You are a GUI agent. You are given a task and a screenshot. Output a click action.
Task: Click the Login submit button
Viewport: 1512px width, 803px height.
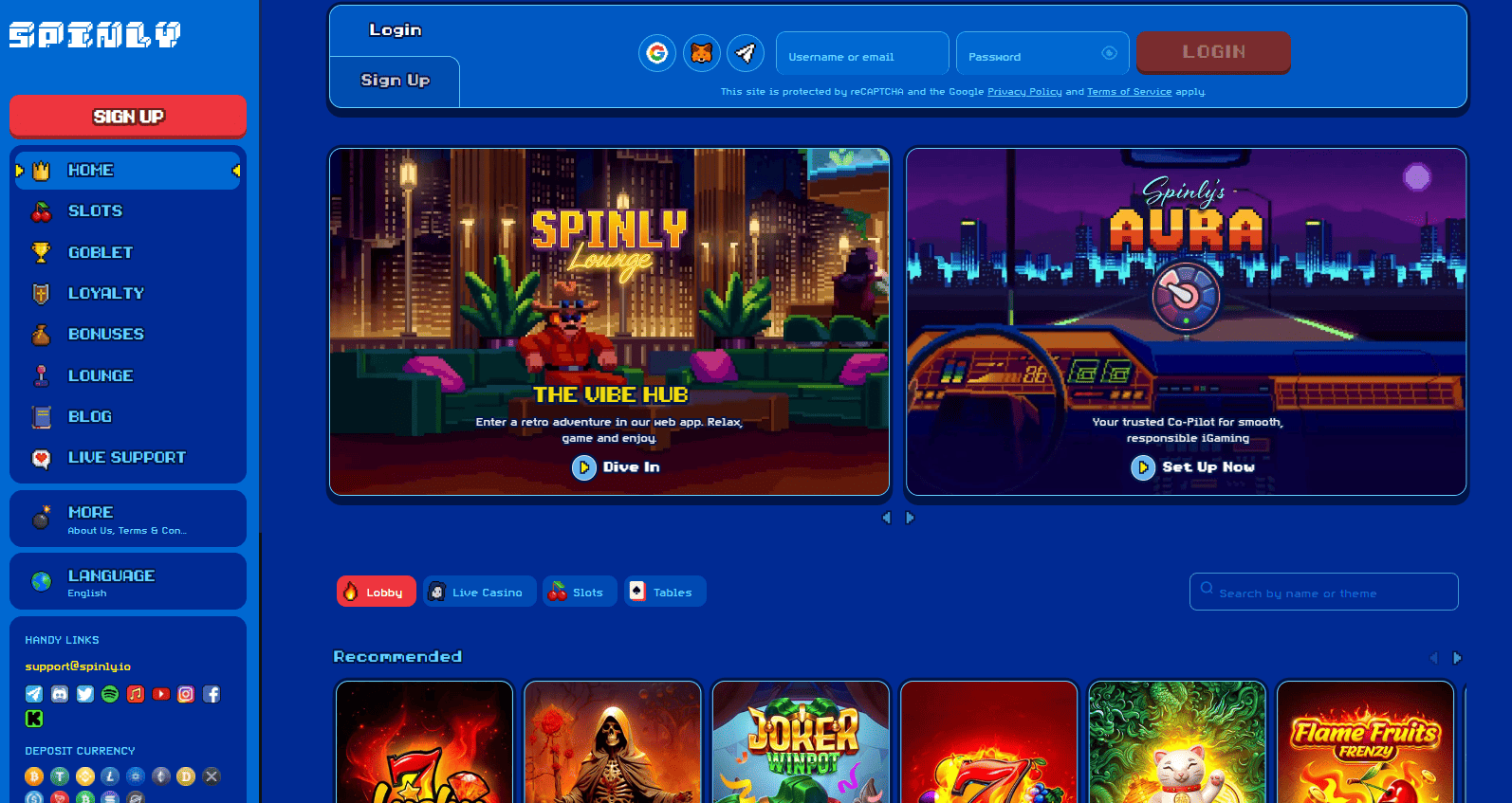pyautogui.click(x=1213, y=52)
